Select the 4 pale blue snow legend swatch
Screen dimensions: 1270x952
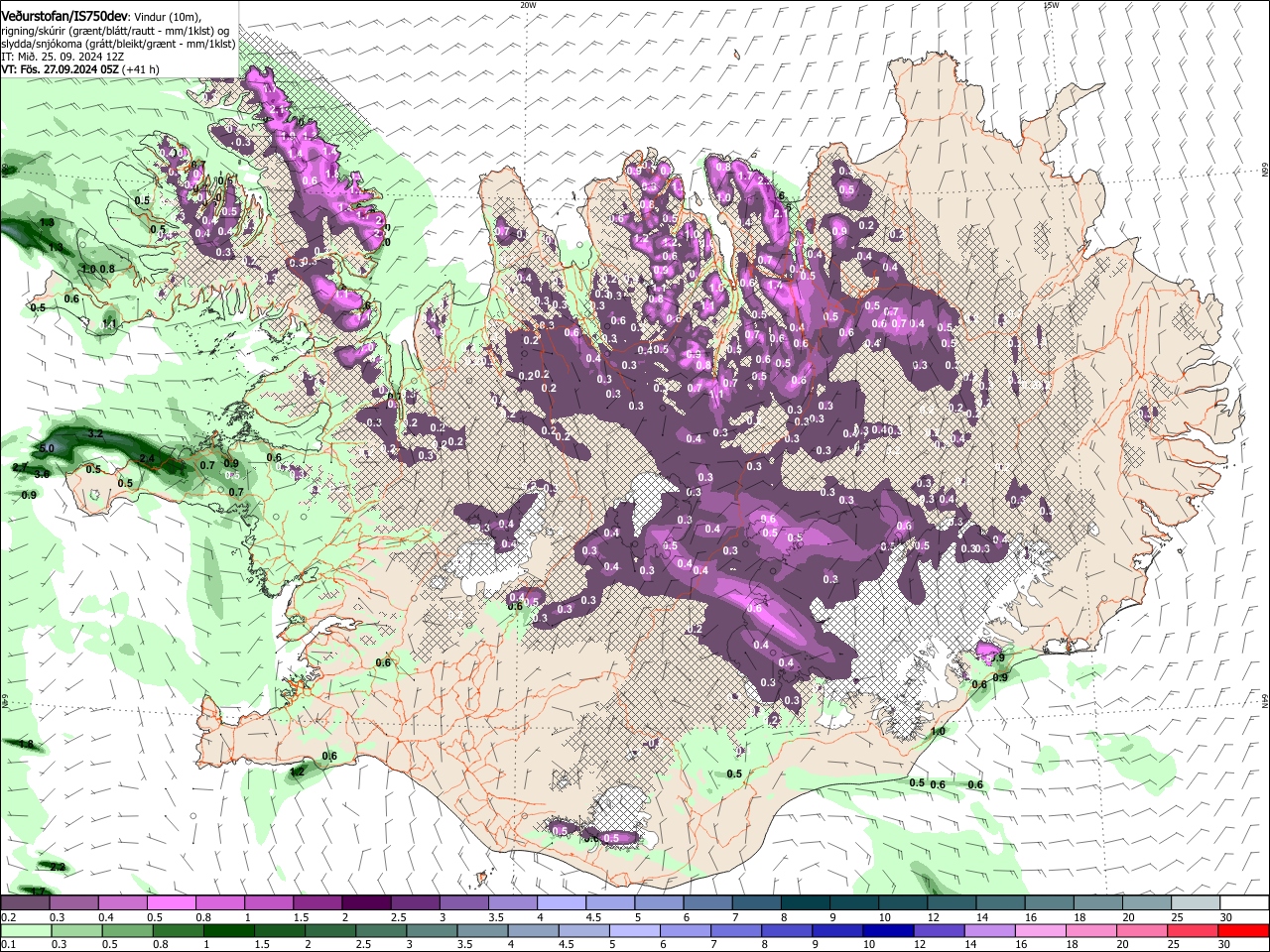(561, 903)
